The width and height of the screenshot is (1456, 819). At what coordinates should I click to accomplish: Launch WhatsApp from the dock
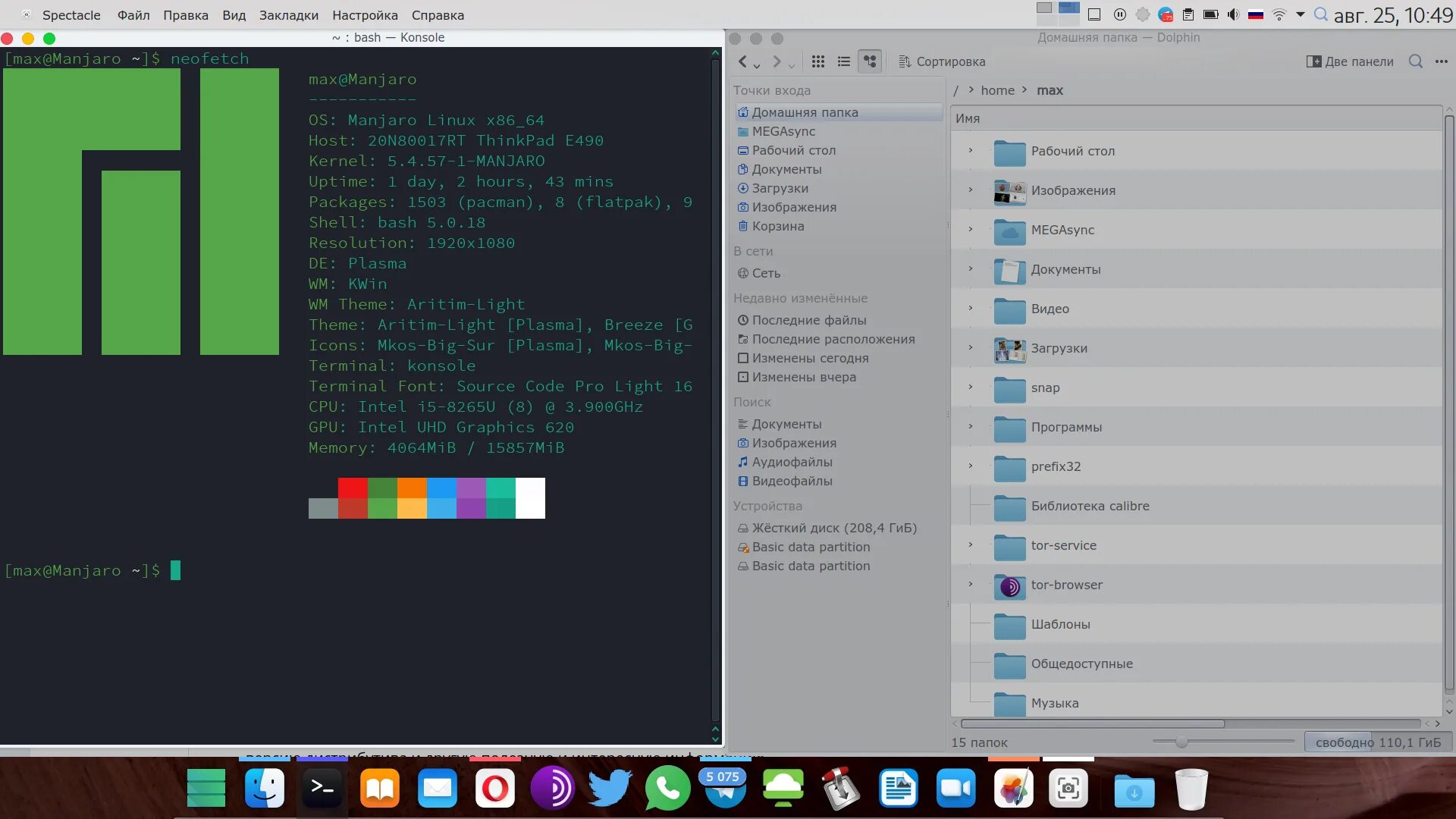[667, 789]
